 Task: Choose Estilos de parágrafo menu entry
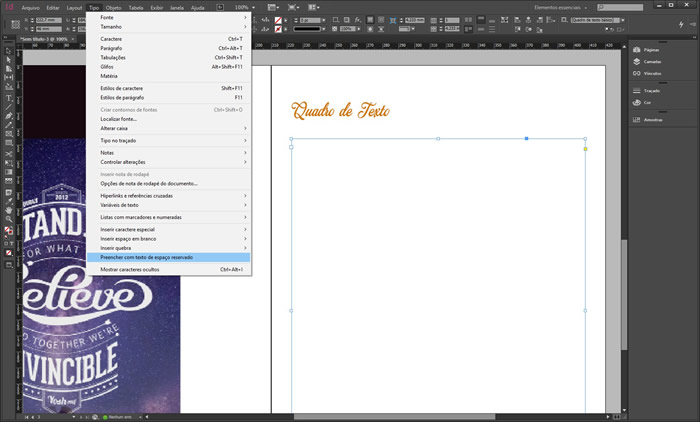pos(122,97)
